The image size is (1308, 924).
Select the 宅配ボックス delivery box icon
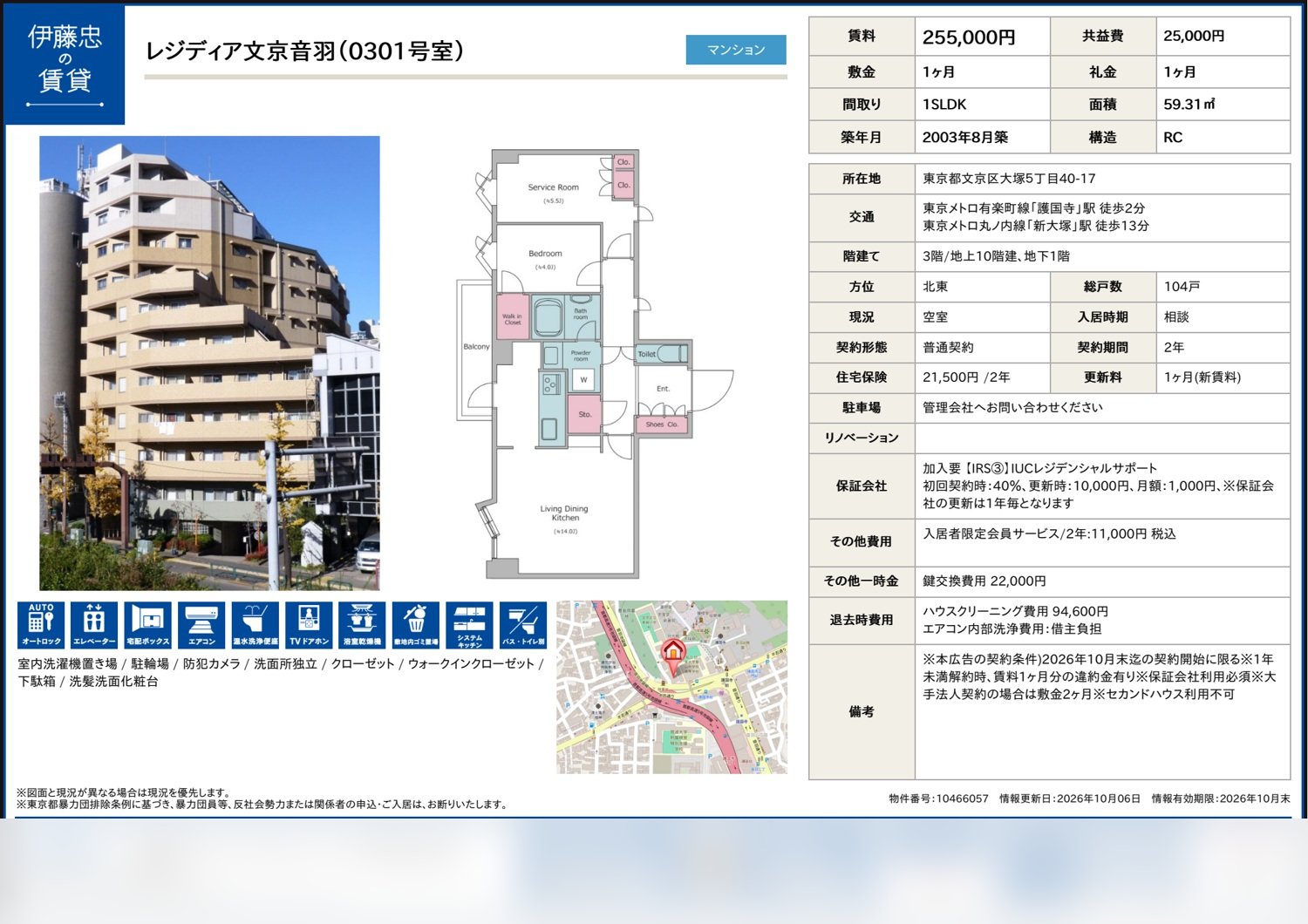(147, 625)
